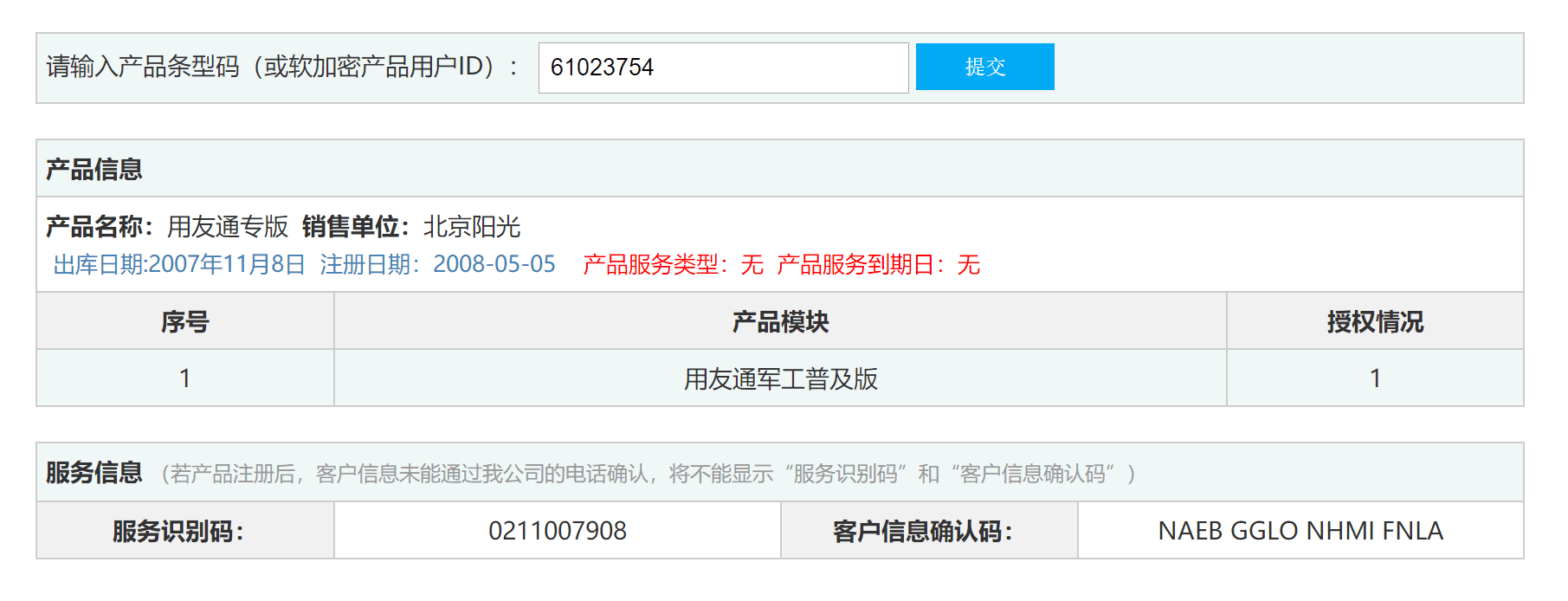The height and width of the screenshot is (601, 1568).
Task: Select confirmation code NAEB GGLO NHMI FNLA
Action: 1300,531
